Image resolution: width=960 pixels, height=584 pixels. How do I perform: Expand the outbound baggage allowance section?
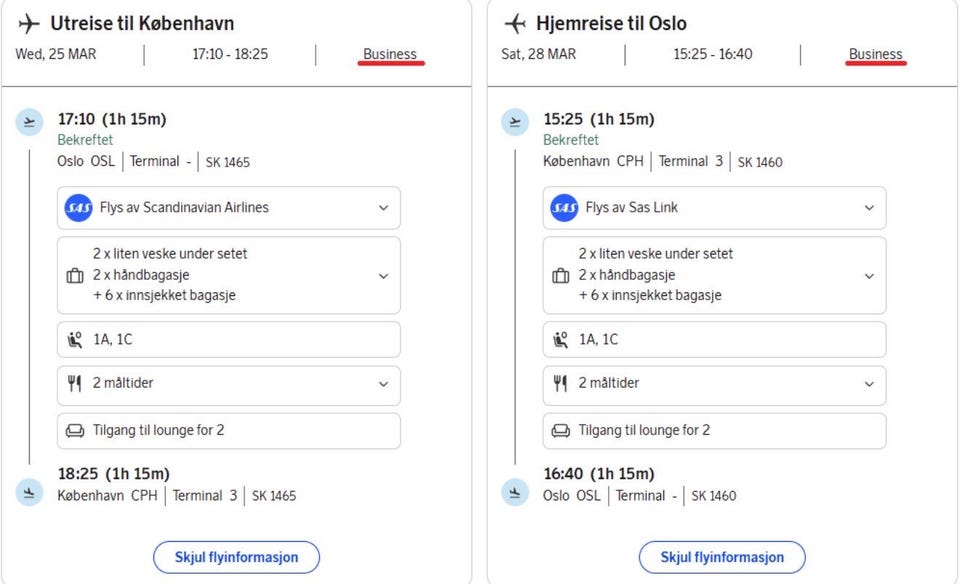(383, 276)
